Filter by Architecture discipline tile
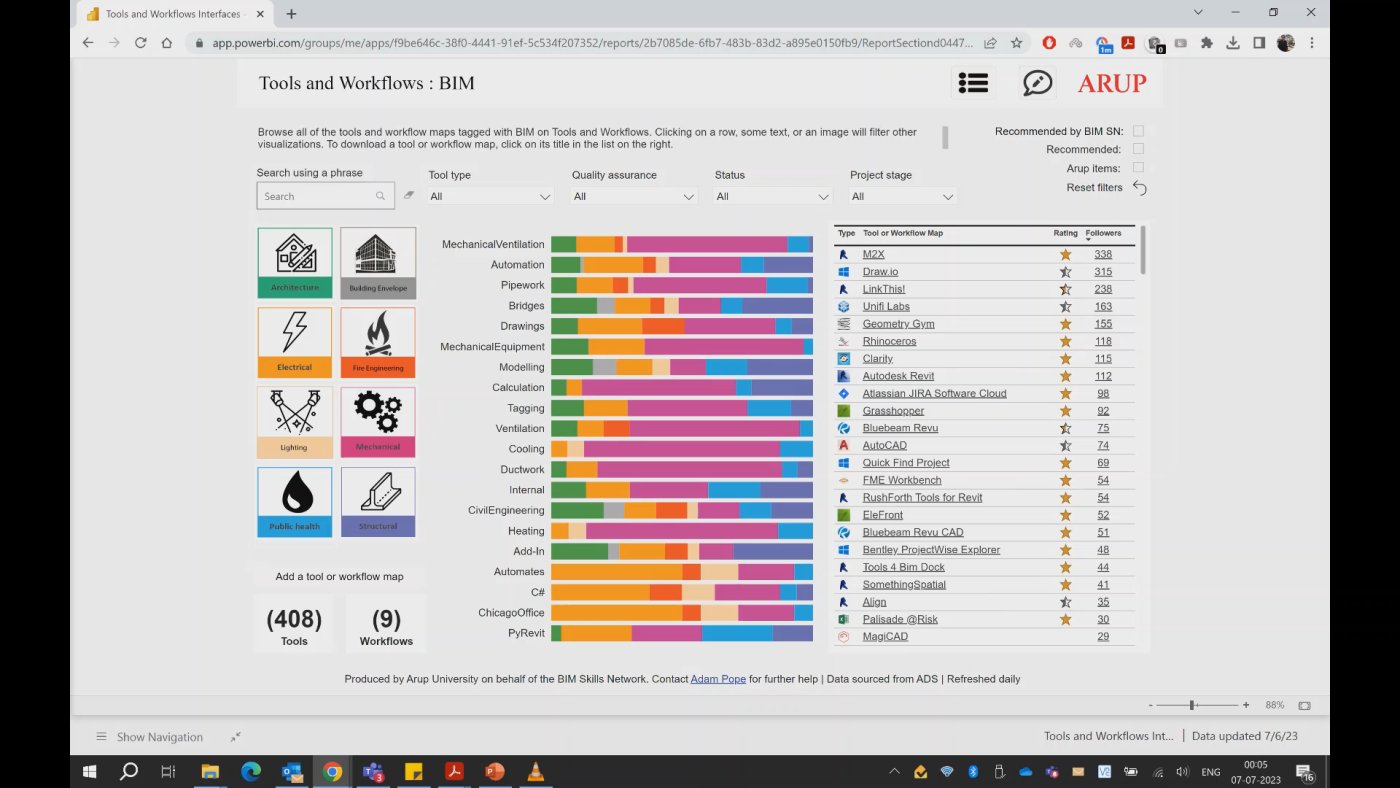 coord(294,262)
